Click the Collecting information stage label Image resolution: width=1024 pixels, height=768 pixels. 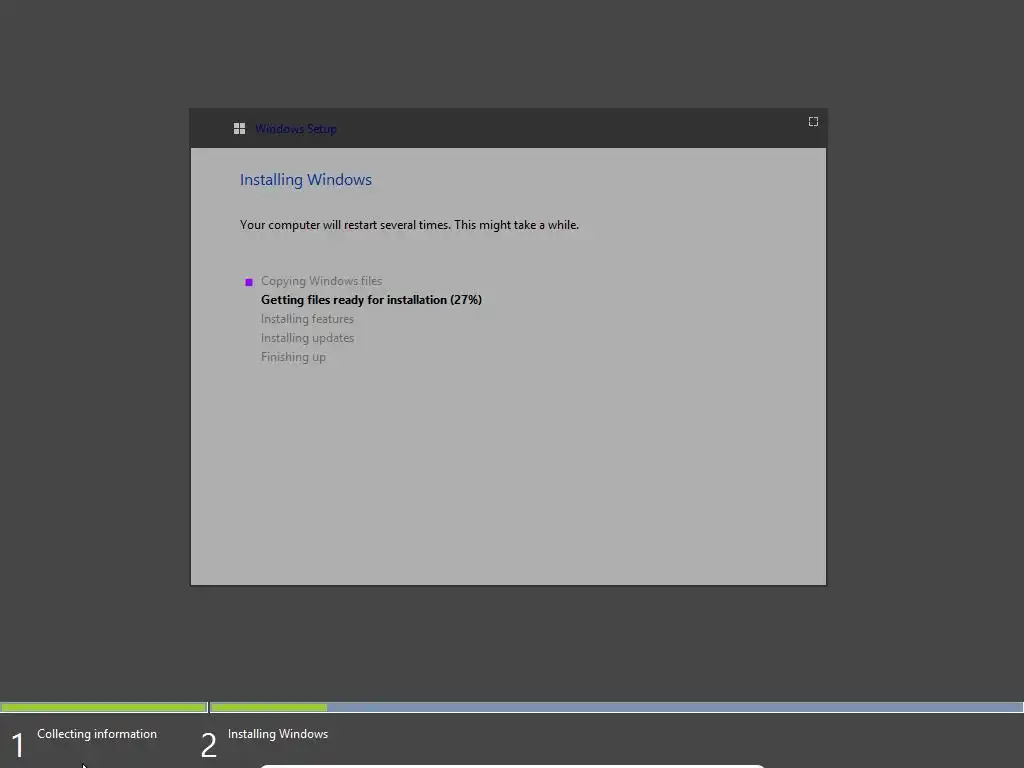97,734
